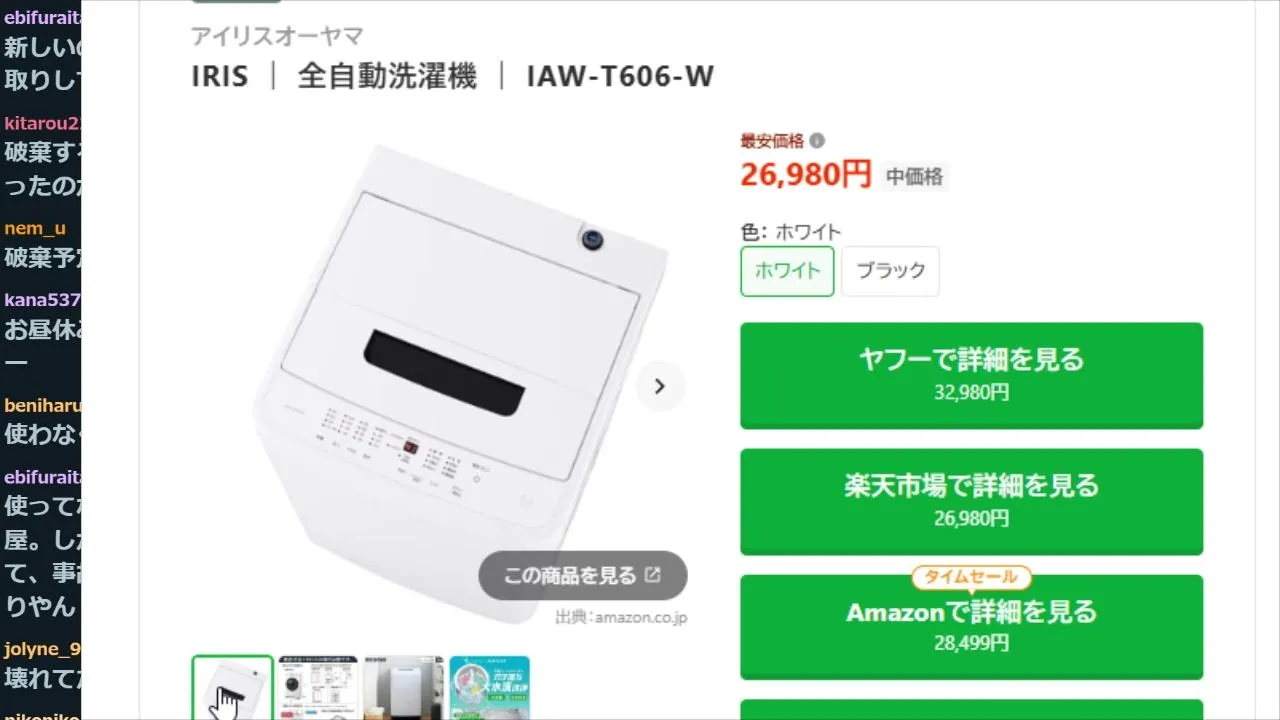Click the next image arrow chevron
The height and width of the screenshot is (720, 1280).
[x=660, y=386]
